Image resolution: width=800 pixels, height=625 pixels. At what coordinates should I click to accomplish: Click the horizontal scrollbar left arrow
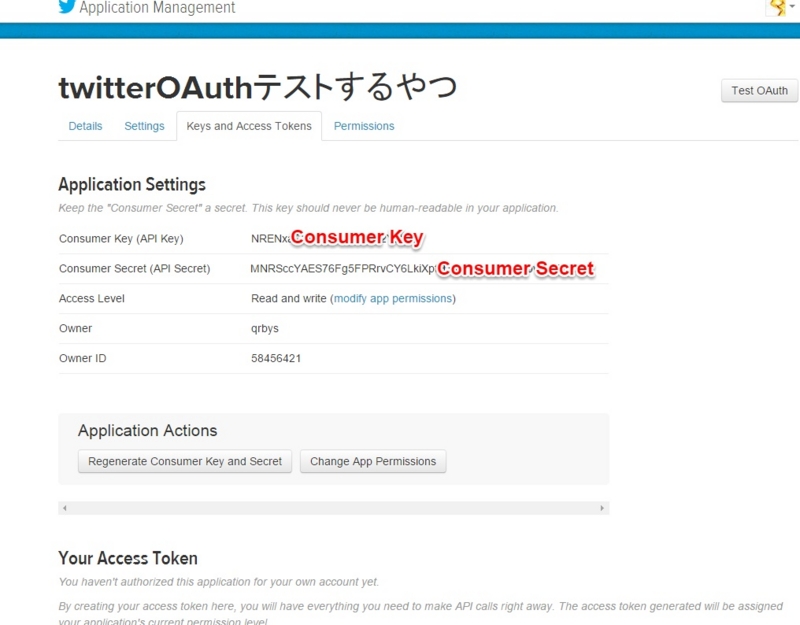tap(65, 508)
